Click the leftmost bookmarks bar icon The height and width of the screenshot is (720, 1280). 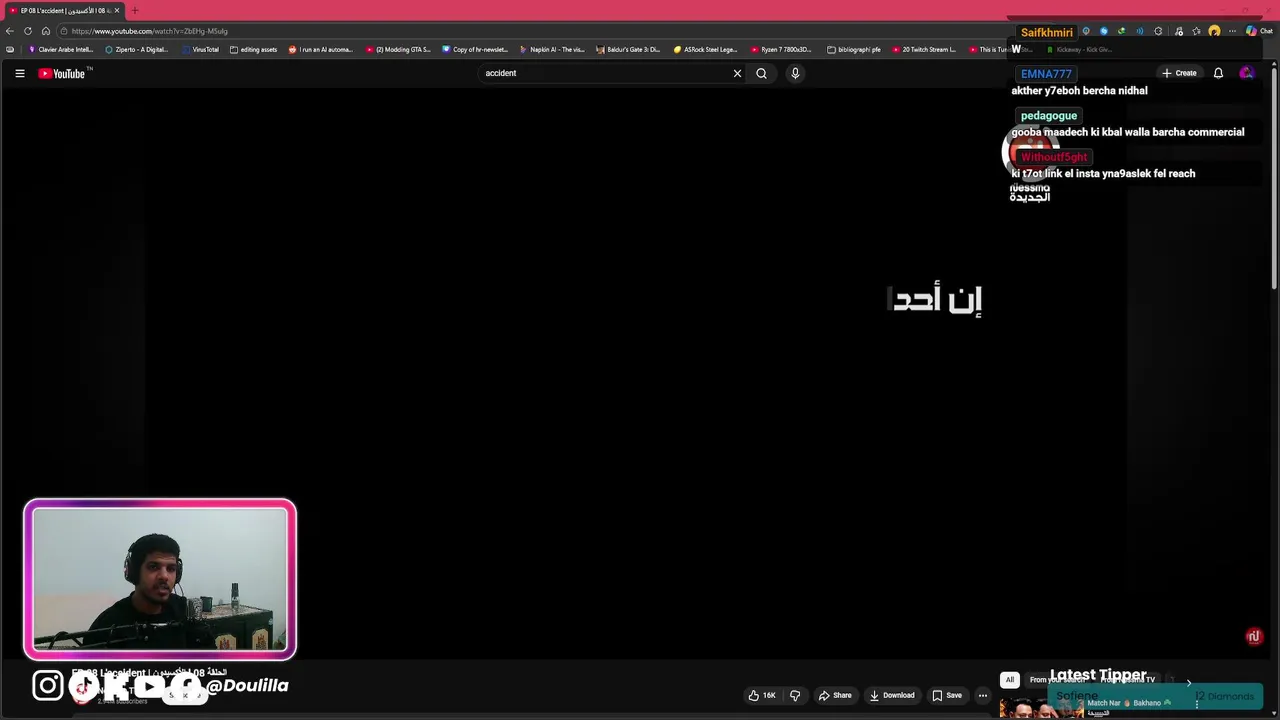(x=10, y=49)
